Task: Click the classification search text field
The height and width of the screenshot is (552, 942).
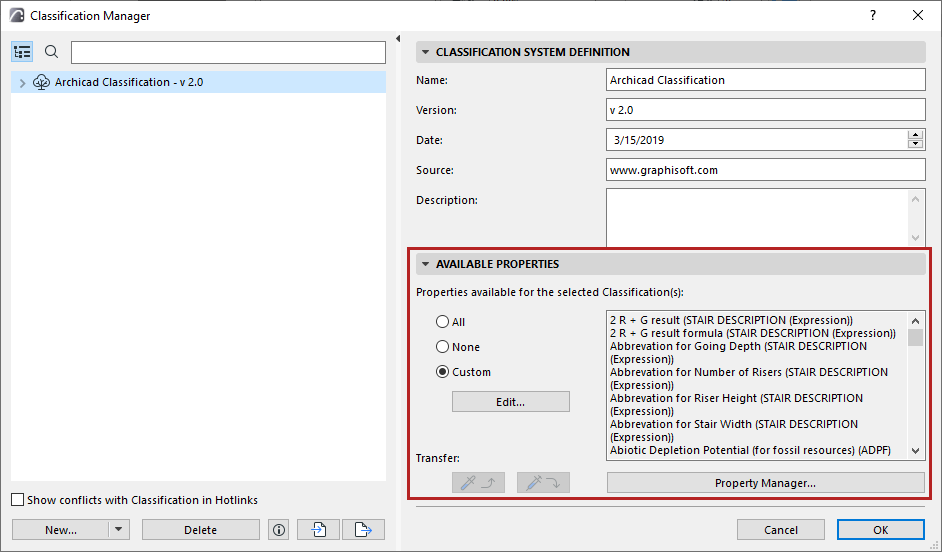Action: click(228, 52)
